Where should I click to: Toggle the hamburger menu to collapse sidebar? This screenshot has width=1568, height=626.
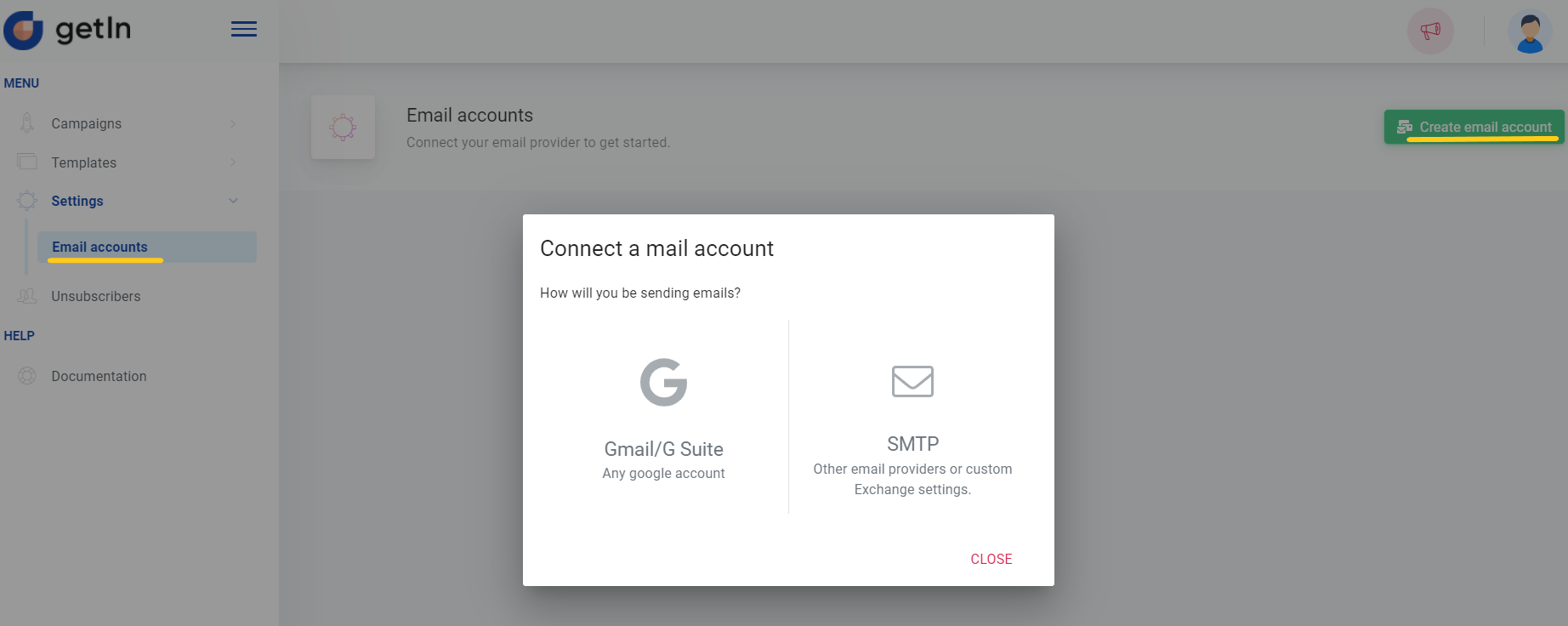point(244,28)
